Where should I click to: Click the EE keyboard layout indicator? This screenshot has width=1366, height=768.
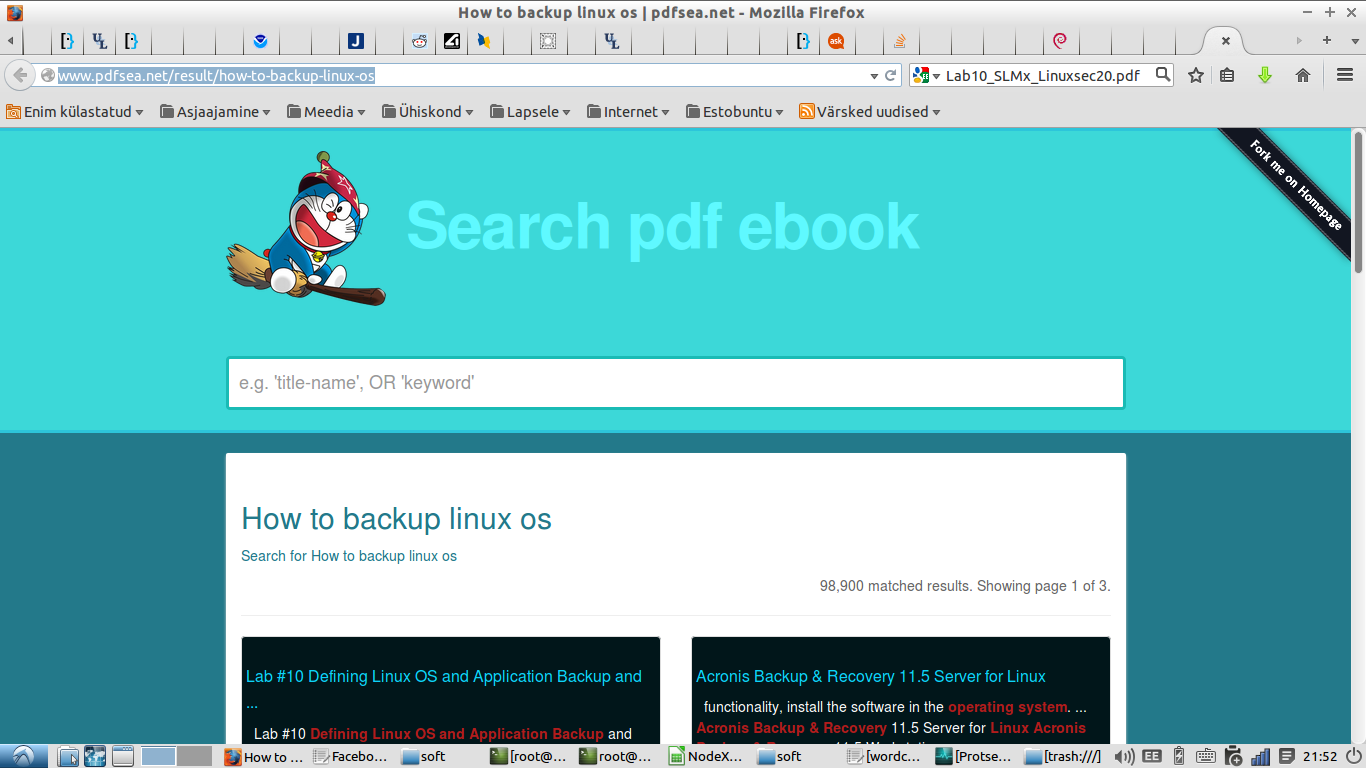tap(1152, 757)
